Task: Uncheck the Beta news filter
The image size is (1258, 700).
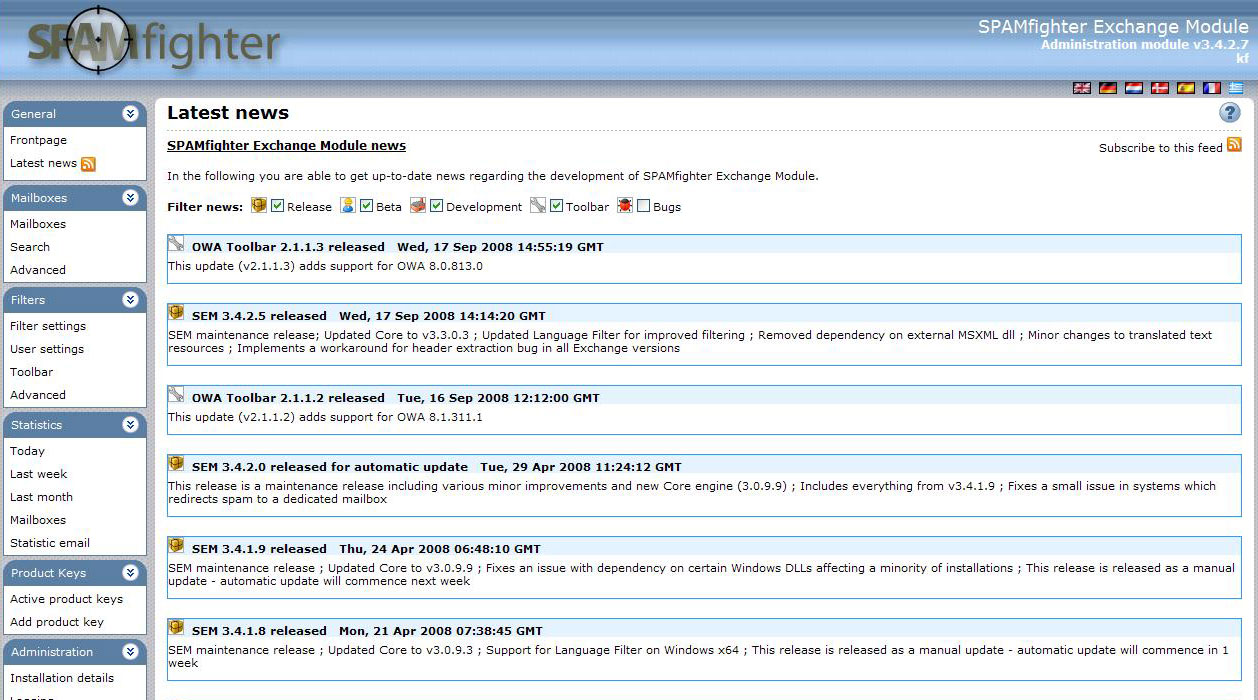Action: 367,206
